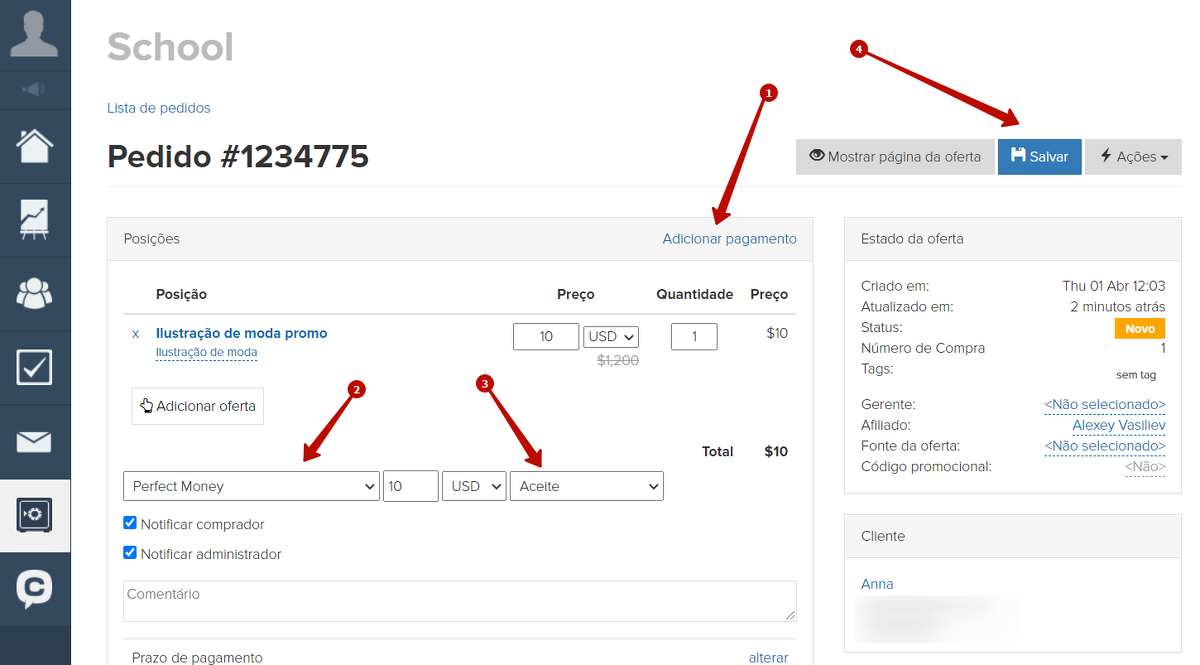Screen dimensions: 1200x665
Task: Remove position with the x icon
Action: point(136,334)
